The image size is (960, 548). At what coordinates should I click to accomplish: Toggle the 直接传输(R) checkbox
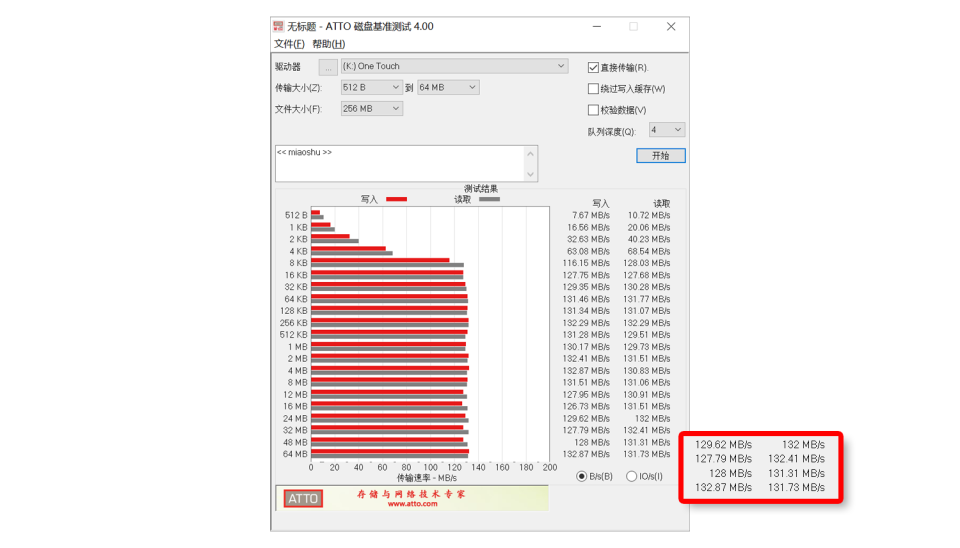pos(593,67)
